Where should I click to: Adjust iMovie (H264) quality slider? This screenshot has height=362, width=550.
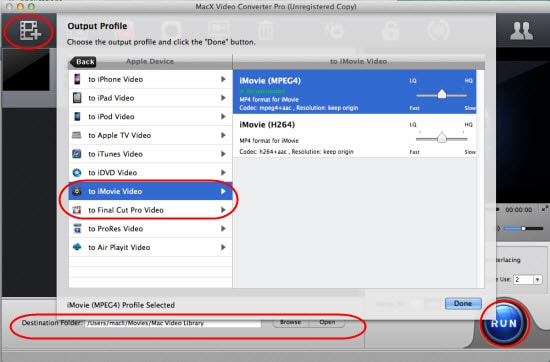[x=442, y=138]
